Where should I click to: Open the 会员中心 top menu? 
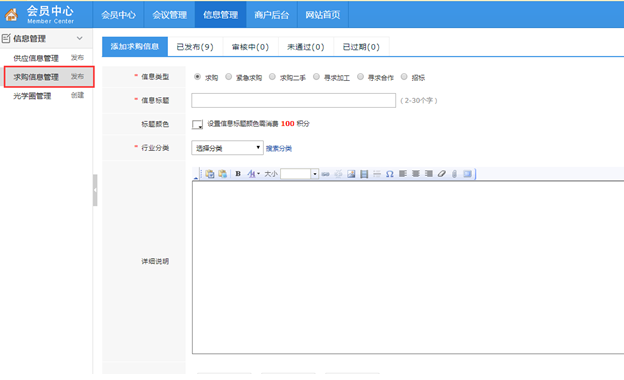118,15
